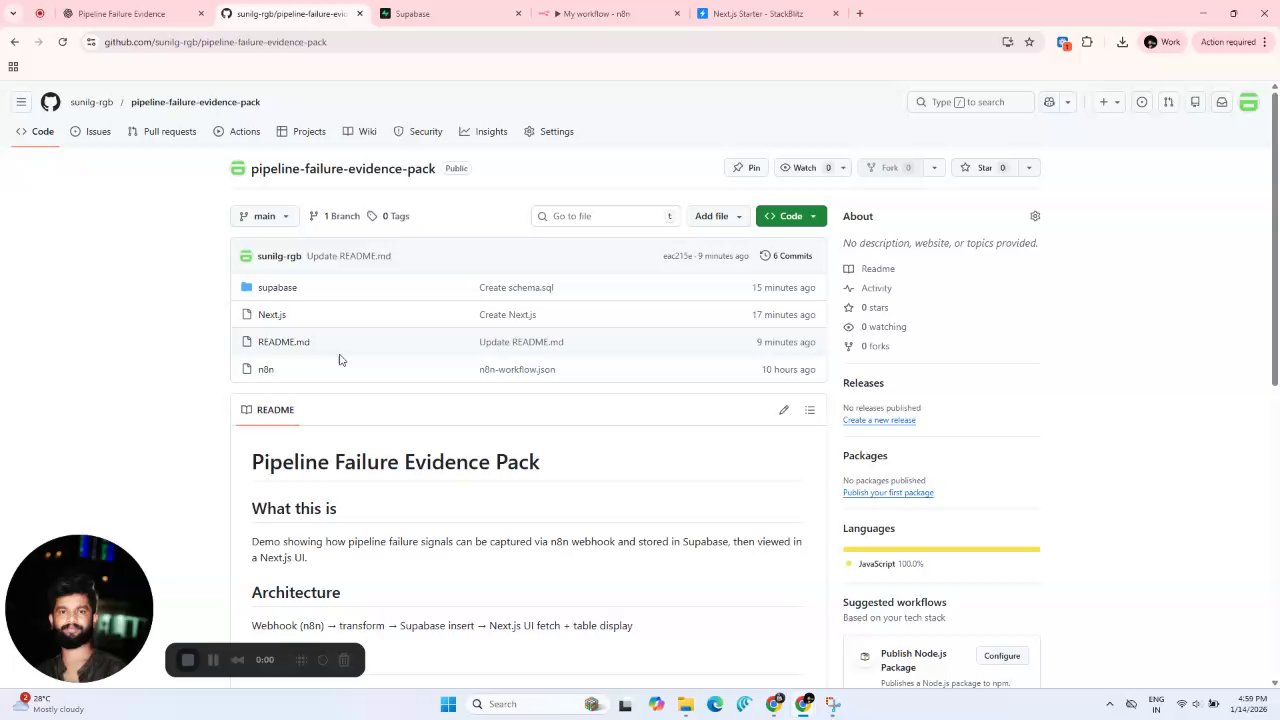Star the repository
Screen dimensions: 1280x720
coord(983,168)
